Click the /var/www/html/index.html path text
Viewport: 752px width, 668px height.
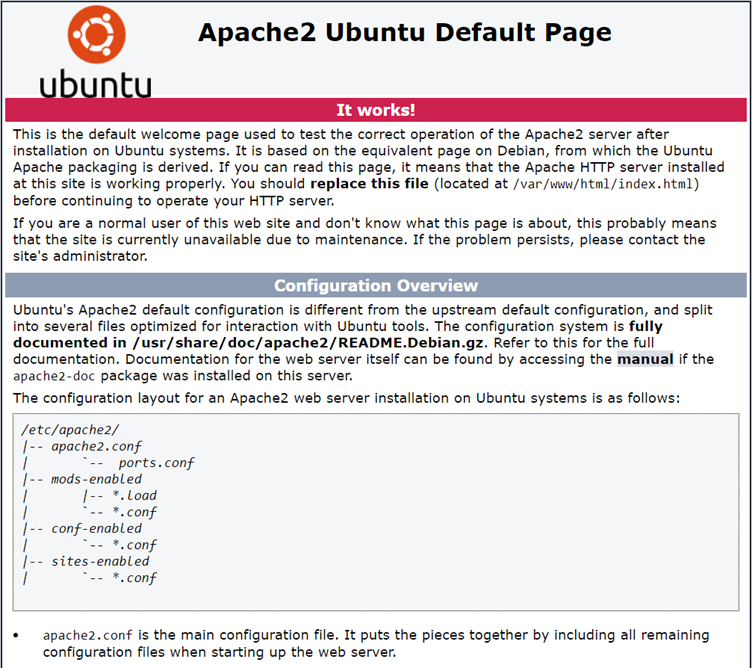(x=603, y=184)
